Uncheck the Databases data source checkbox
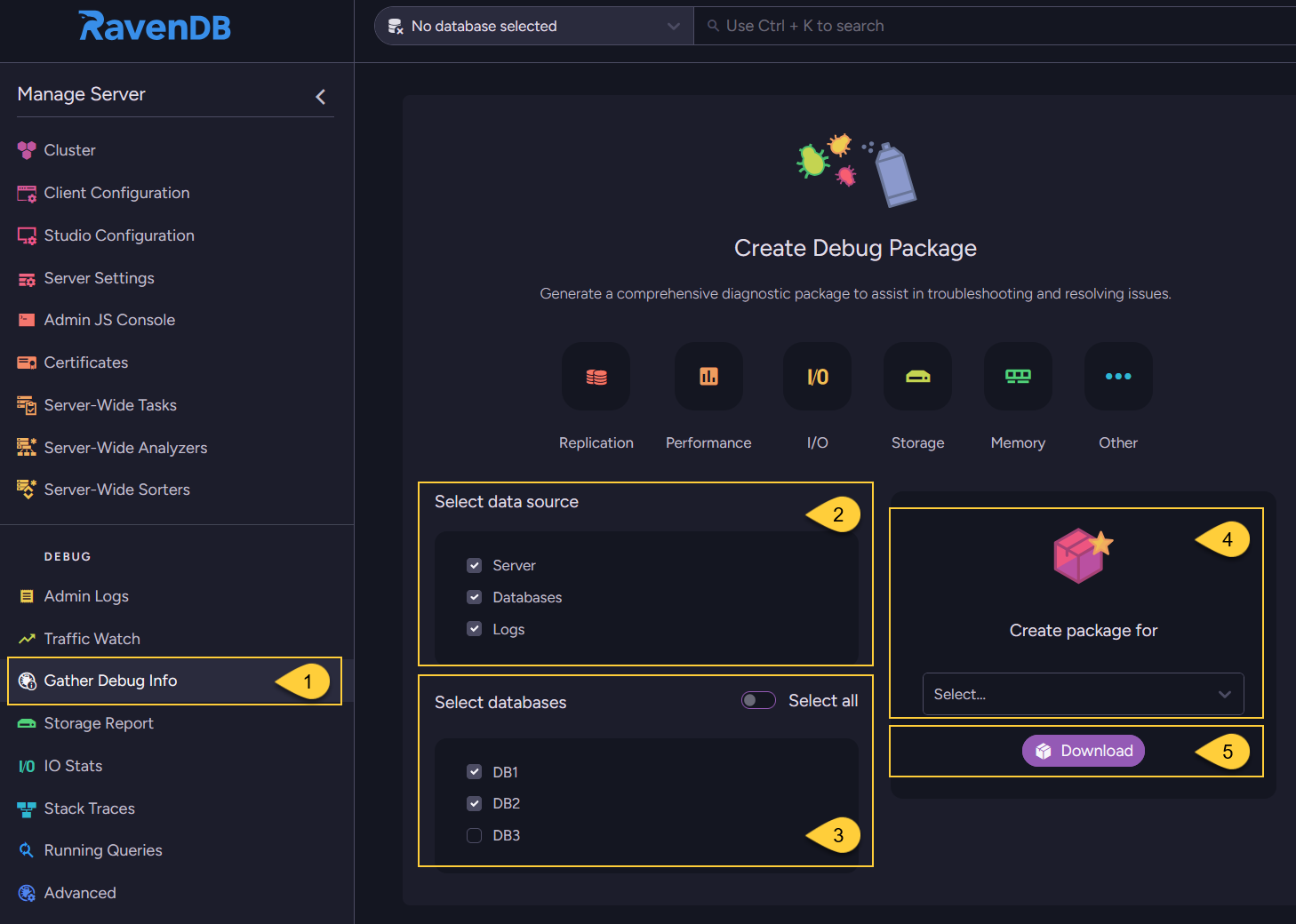This screenshot has width=1296, height=924. tap(475, 597)
